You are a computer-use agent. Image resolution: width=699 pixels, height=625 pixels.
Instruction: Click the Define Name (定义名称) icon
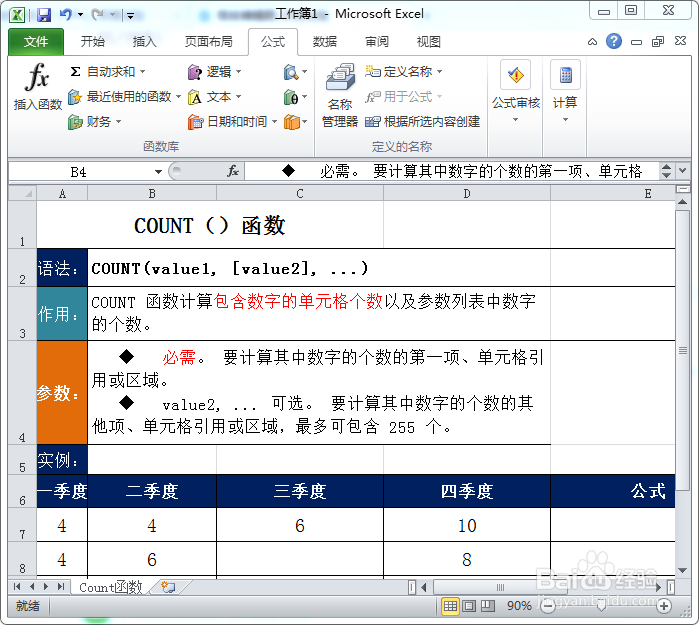373,71
